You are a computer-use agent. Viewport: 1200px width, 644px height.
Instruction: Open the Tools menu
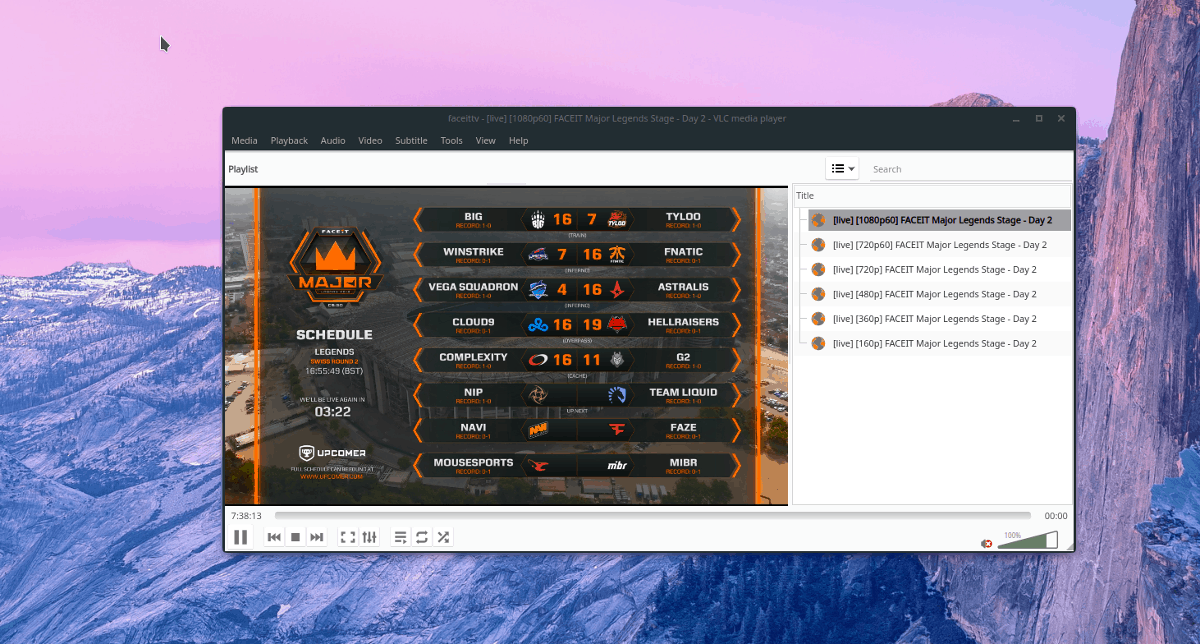point(451,140)
